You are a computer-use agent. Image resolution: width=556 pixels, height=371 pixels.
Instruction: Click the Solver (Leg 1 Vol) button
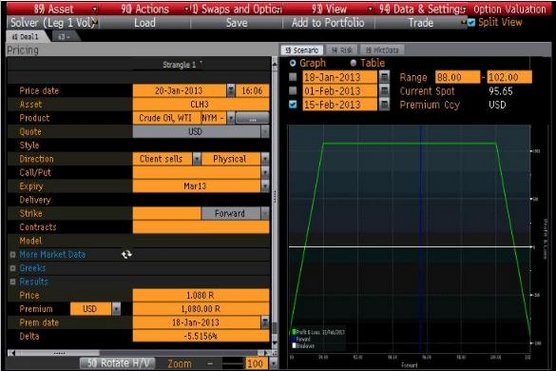click(x=53, y=23)
